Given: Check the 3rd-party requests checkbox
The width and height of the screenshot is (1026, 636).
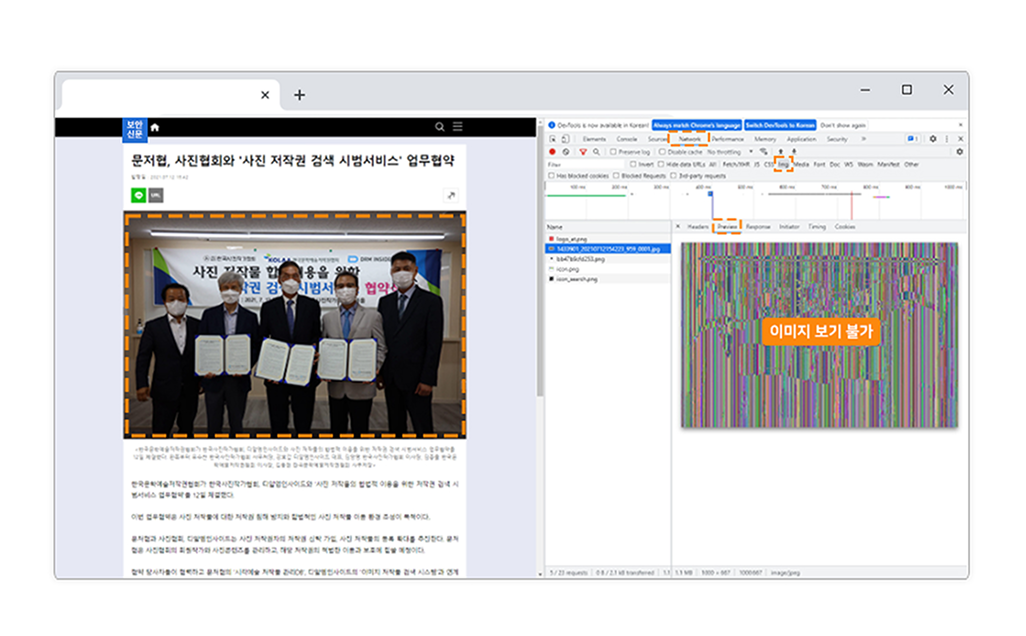Looking at the screenshot, I should coord(673,176).
